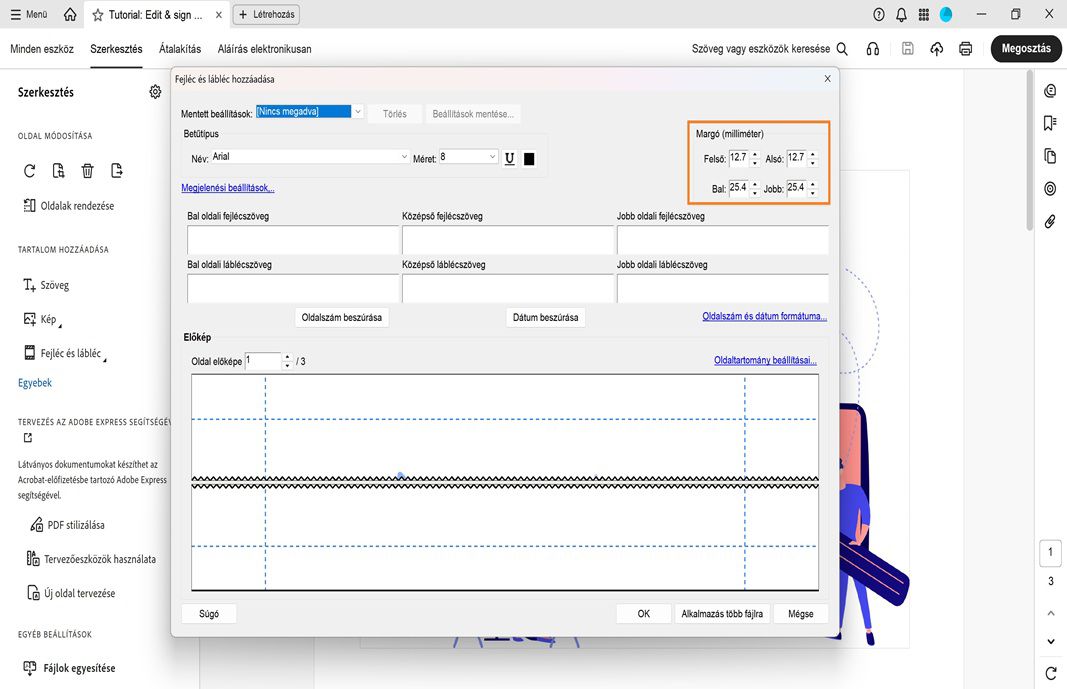
Task: Click the Középső láblécszöveg field
Action: 508,288
